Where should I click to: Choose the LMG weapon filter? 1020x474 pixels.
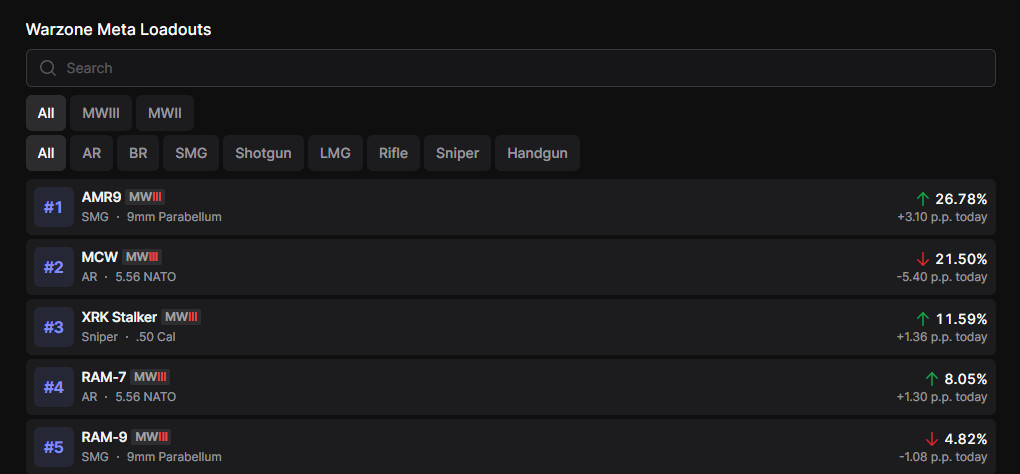(x=335, y=153)
